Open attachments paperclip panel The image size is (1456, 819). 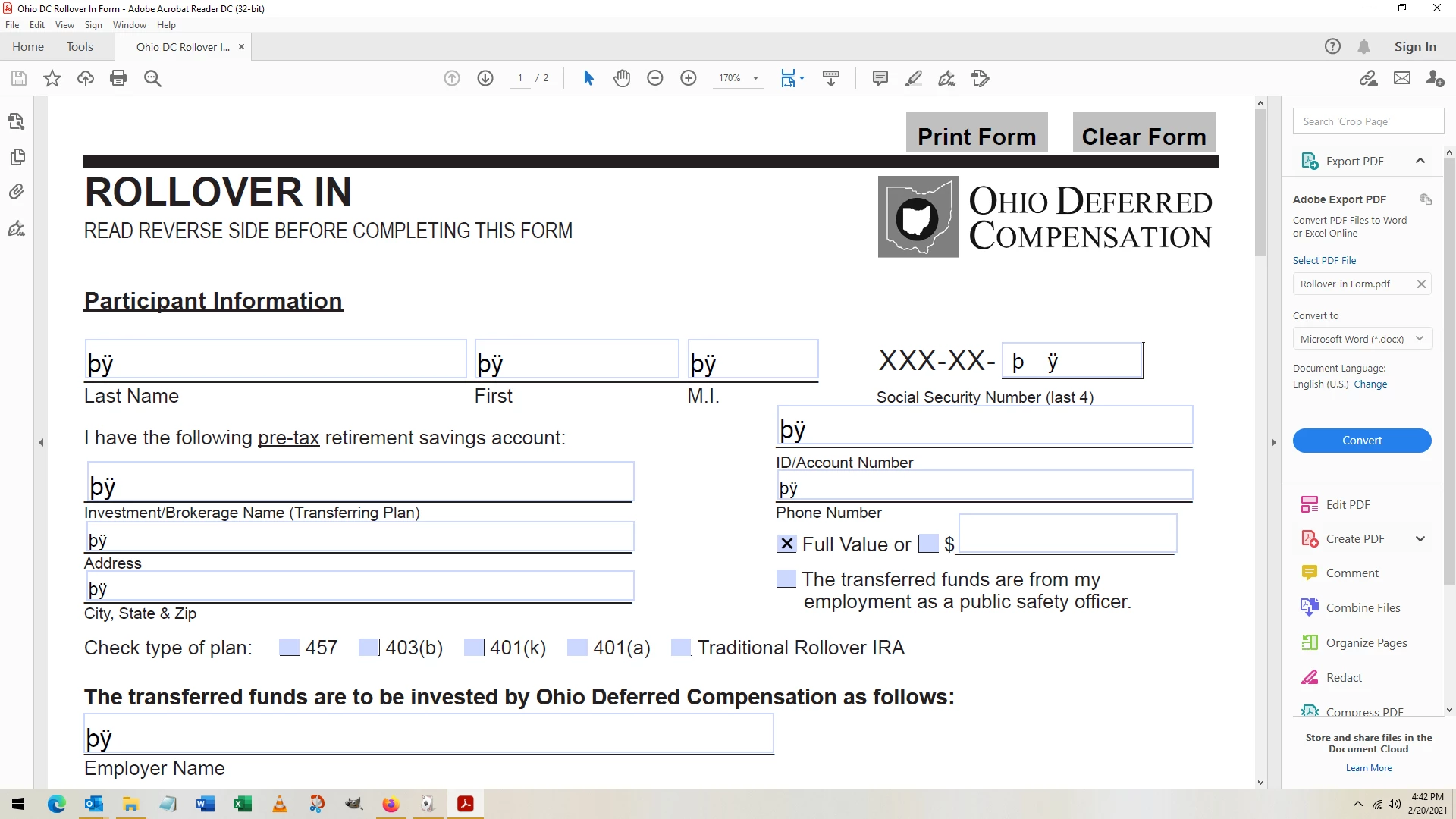17,192
